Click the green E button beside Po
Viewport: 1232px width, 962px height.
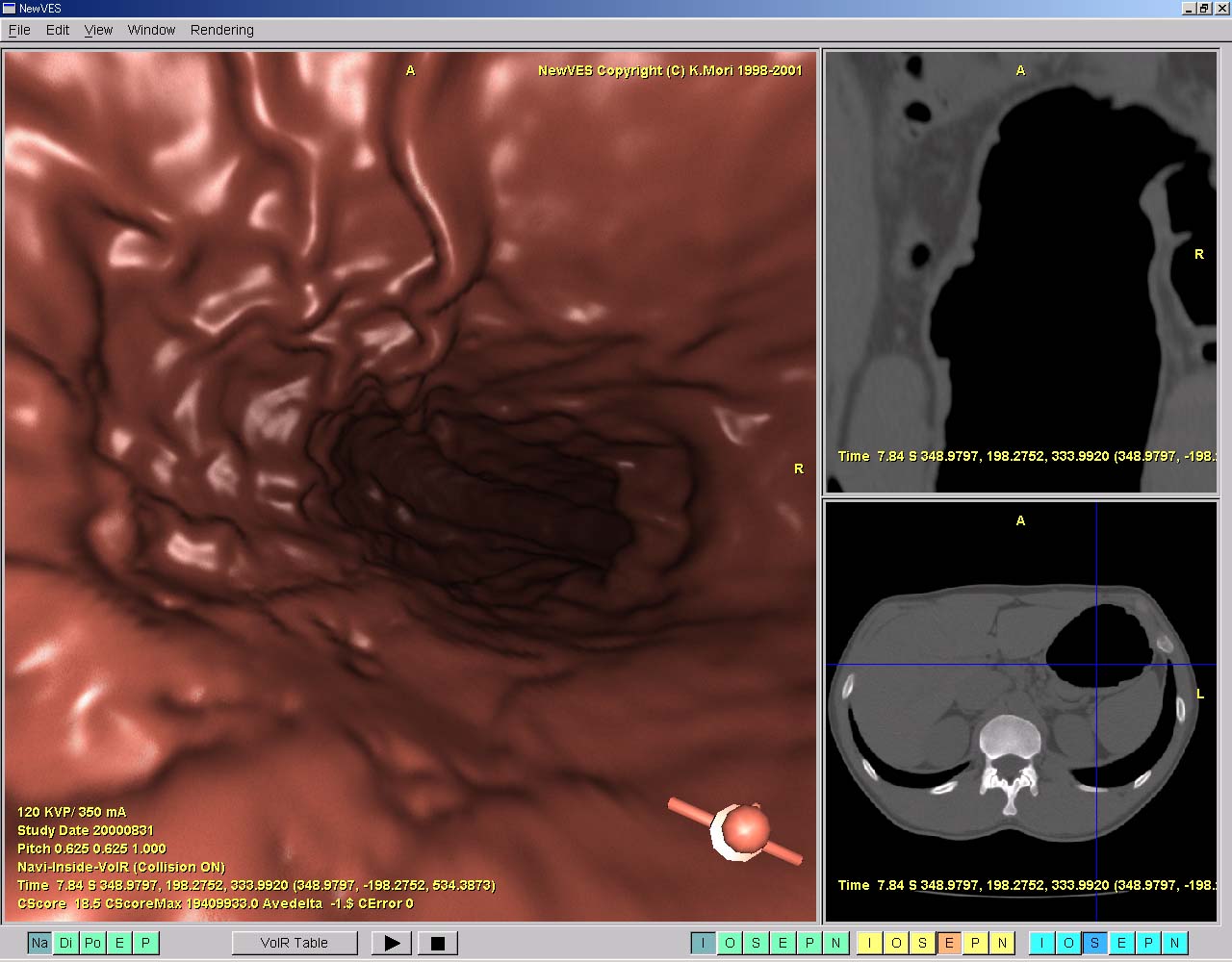pos(119,943)
